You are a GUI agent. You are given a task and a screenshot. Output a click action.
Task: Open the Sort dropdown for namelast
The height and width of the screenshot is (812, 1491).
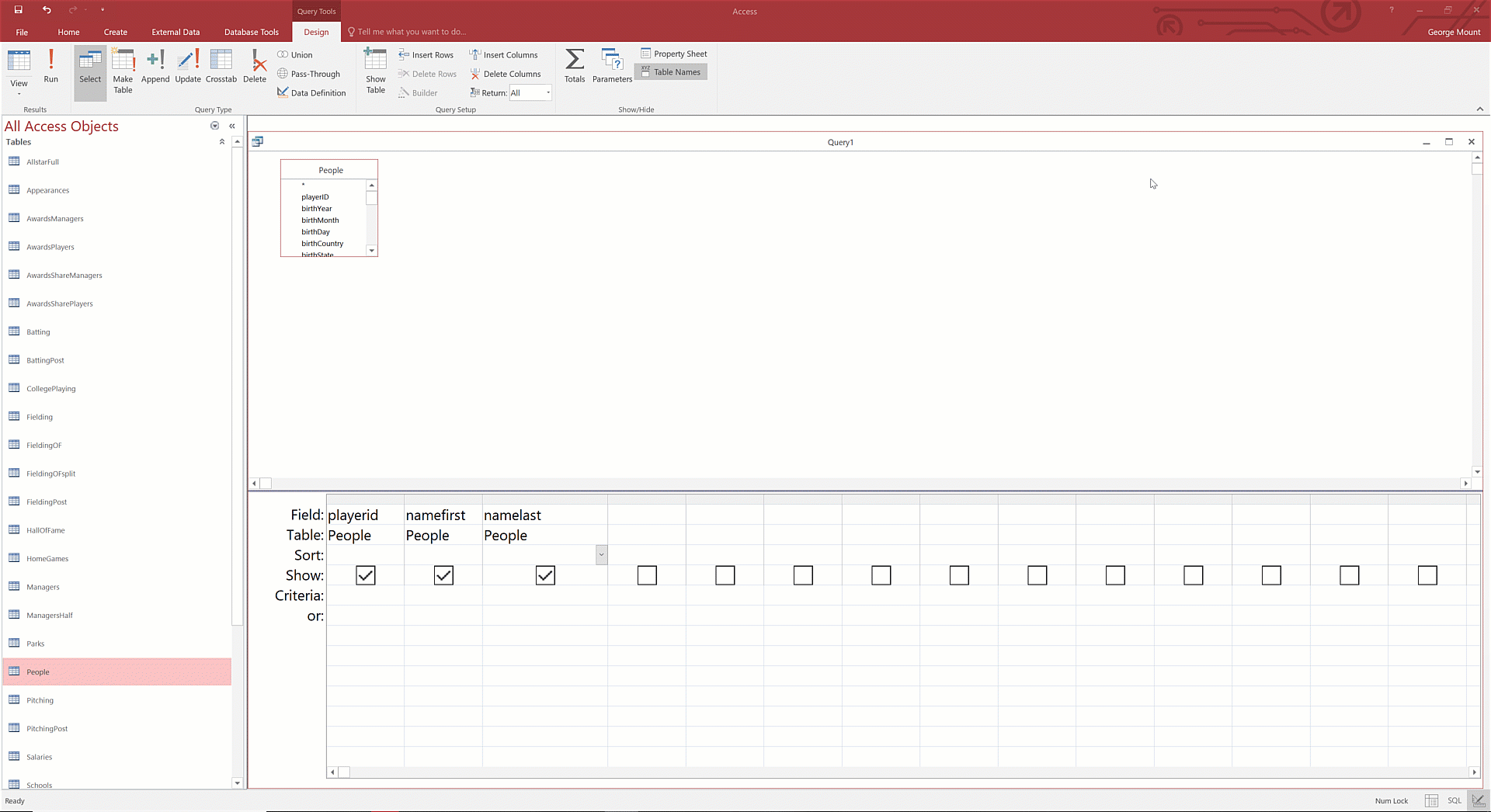pos(601,555)
